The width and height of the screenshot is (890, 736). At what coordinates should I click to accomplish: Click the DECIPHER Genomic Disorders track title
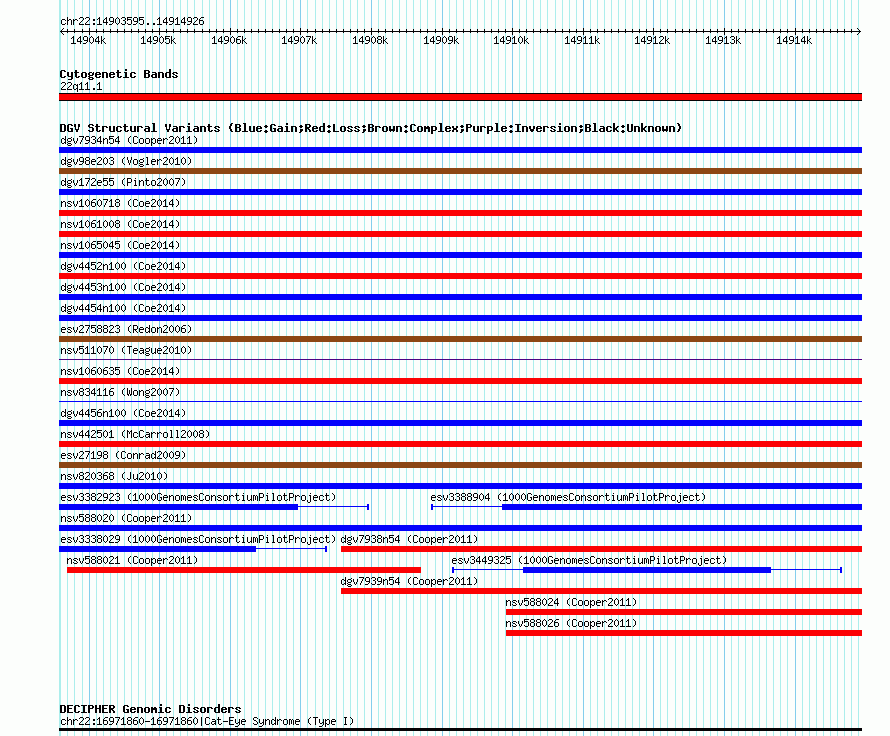(x=150, y=709)
